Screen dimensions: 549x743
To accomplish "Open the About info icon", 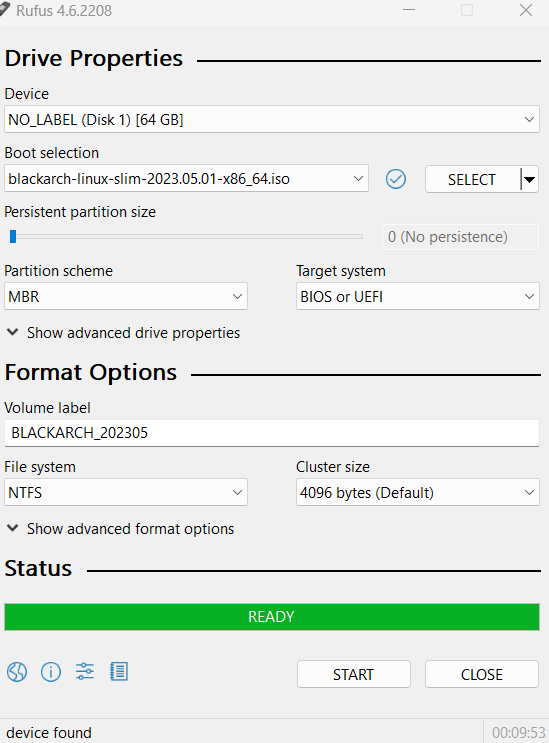I will coord(51,671).
